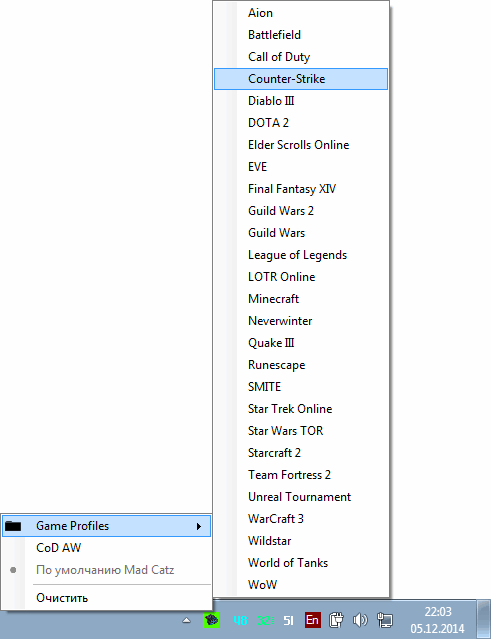Select the Counter-Strike profile
The width and height of the screenshot is (491, 639).
tap(301, 79)
